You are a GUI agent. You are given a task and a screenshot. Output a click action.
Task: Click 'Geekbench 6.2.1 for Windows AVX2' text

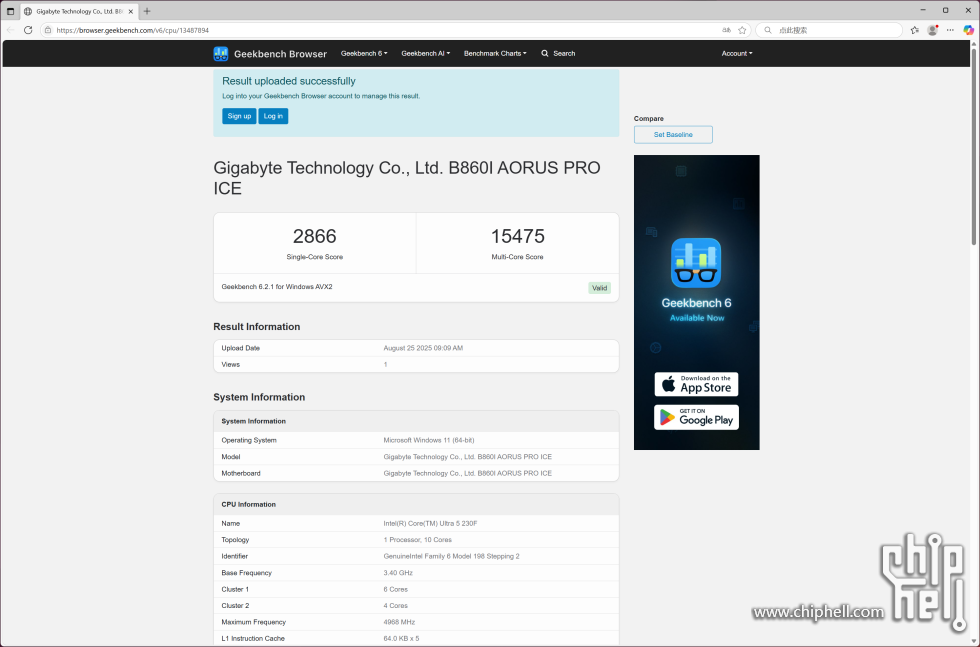[277, 287]
